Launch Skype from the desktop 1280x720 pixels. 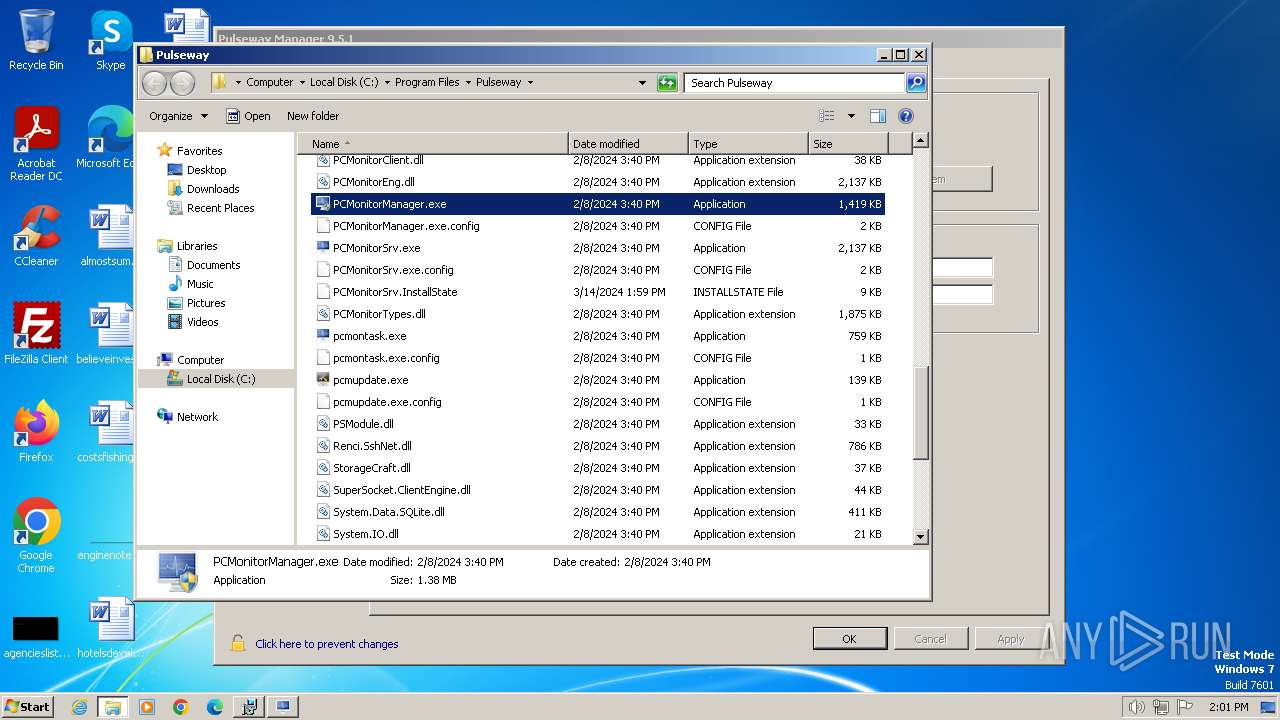point(110,40)
